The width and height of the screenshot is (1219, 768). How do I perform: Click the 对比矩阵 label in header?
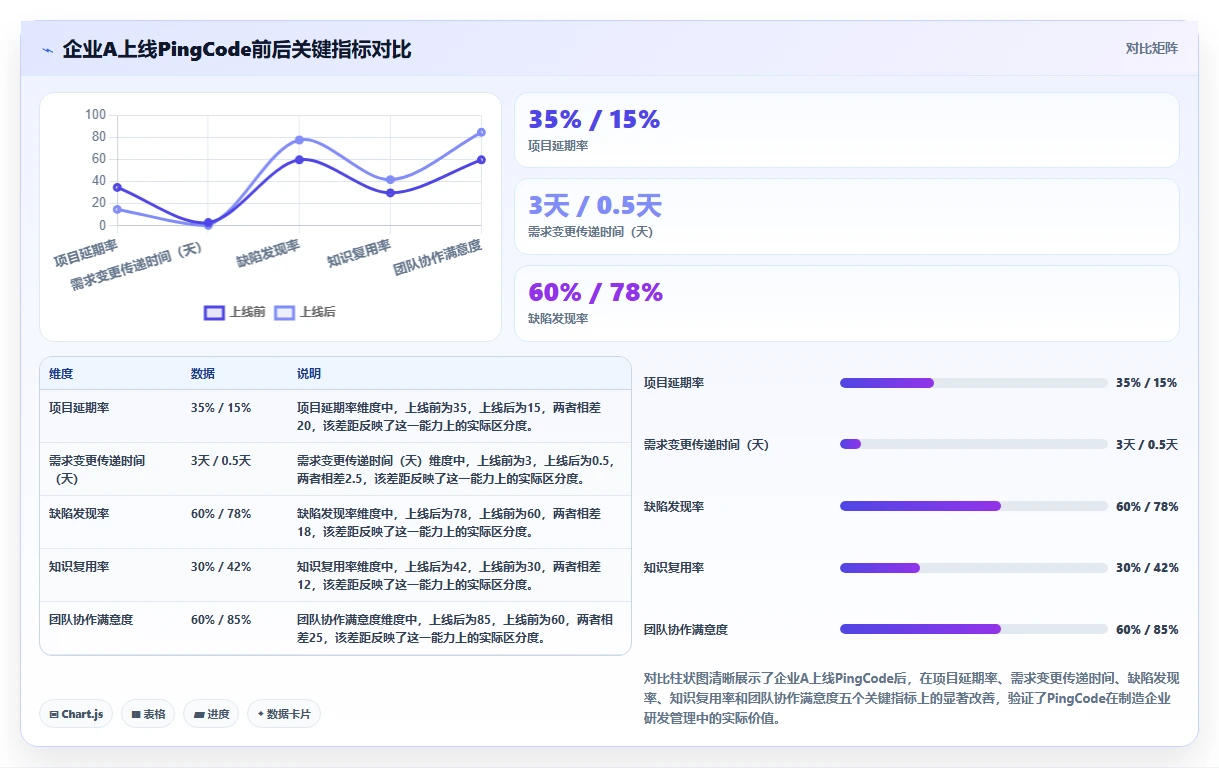point(1151,48)
